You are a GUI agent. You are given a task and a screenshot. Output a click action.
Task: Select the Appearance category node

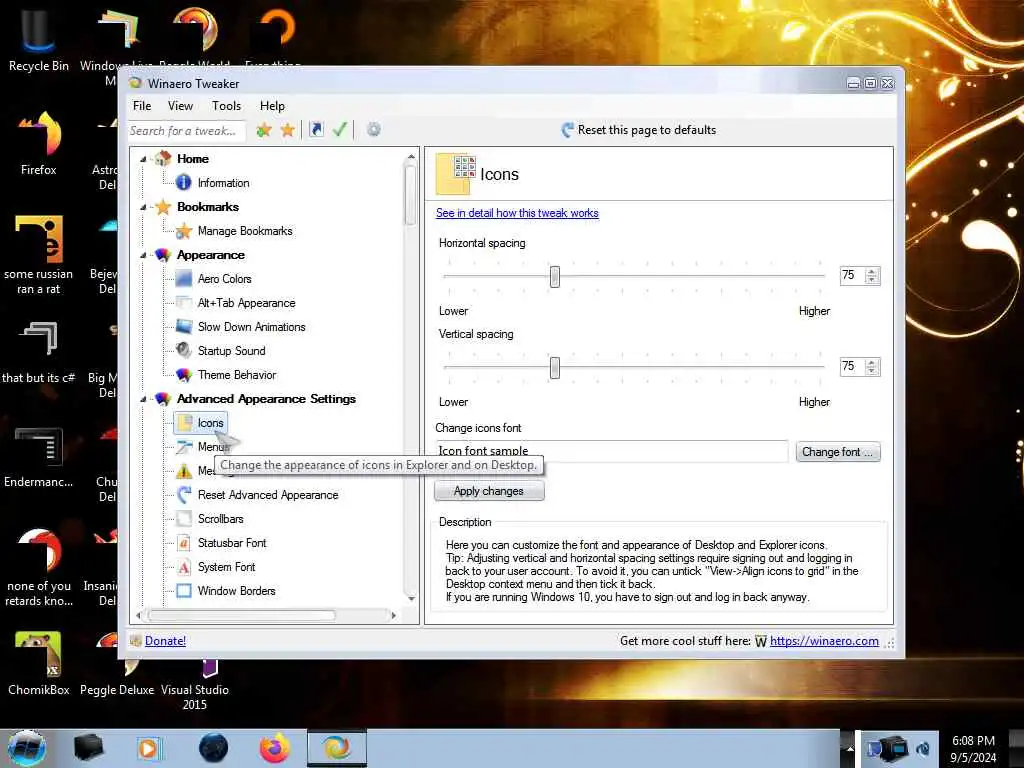210,255
